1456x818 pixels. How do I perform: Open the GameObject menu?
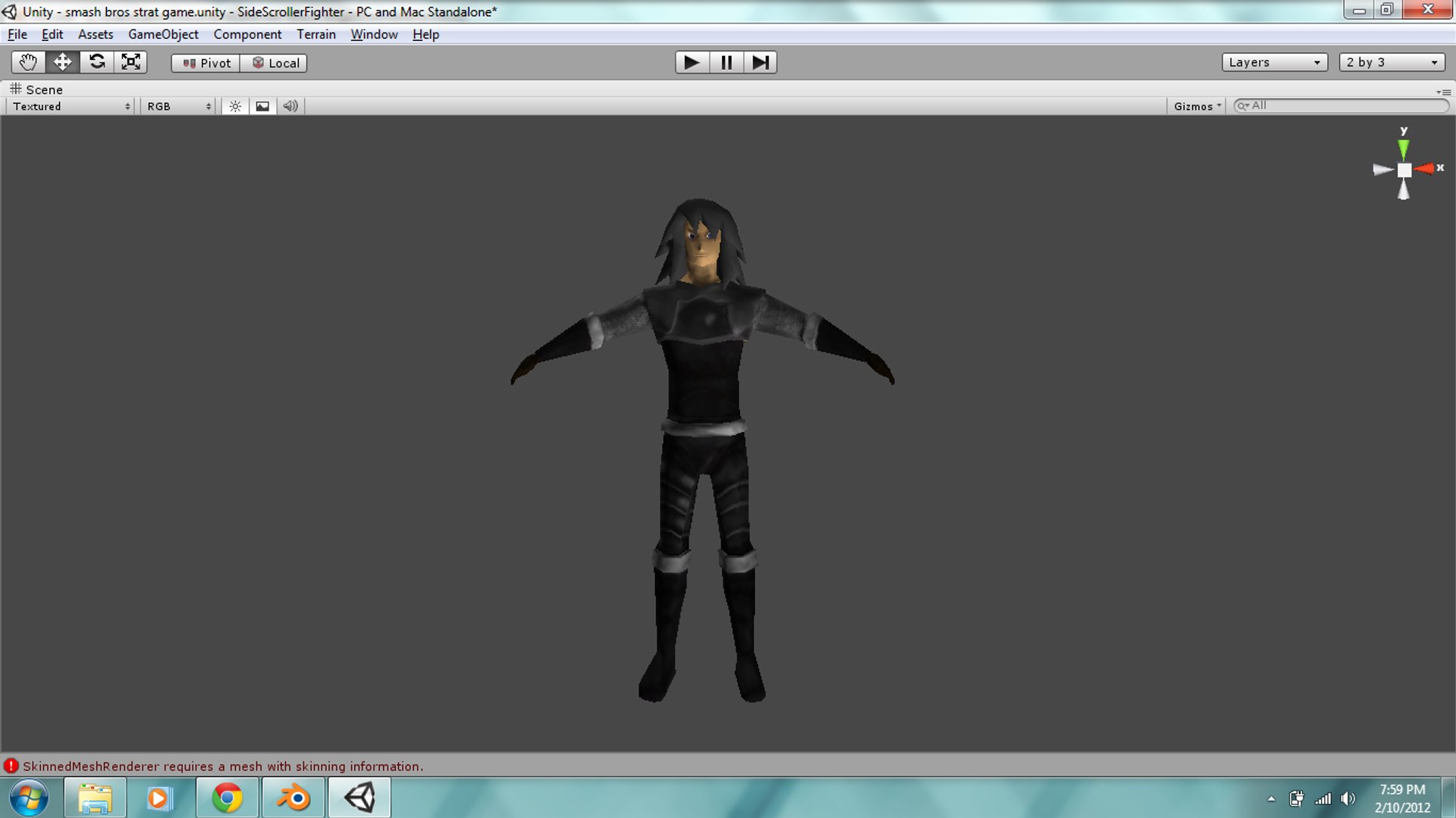[x=163, y=34]
